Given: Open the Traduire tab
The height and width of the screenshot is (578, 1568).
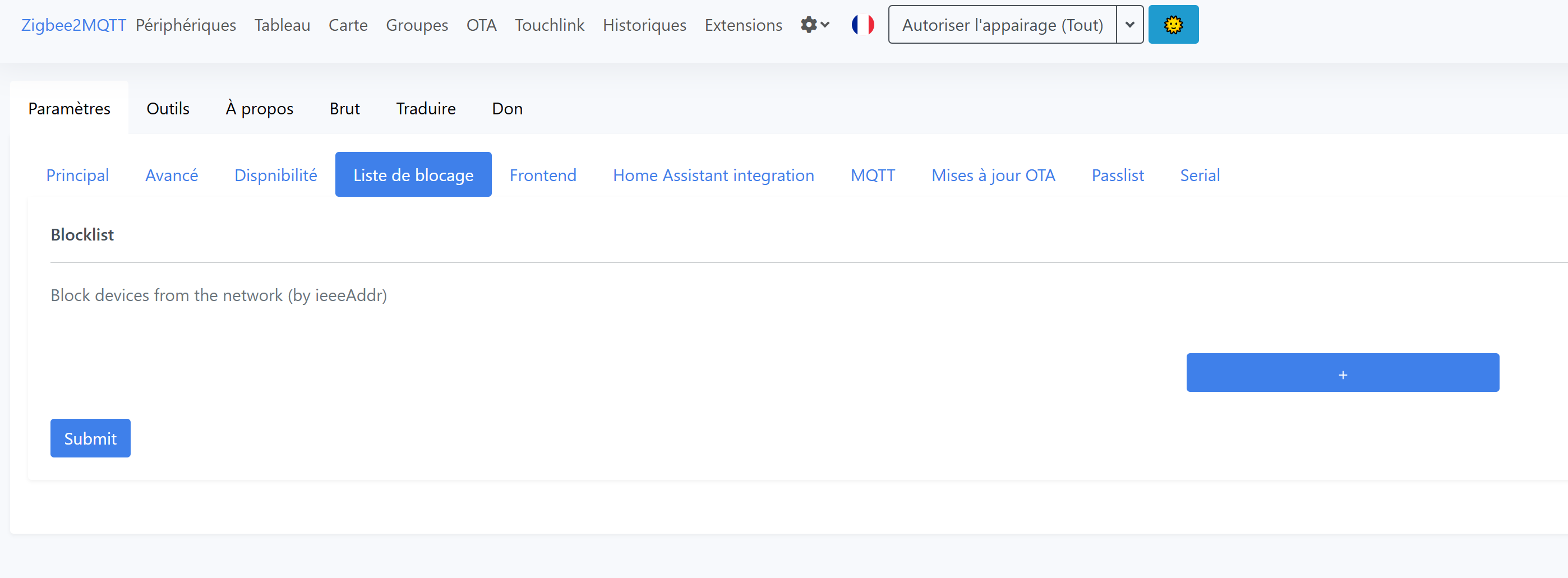Looking at the screenshot, I should point(426,108).
